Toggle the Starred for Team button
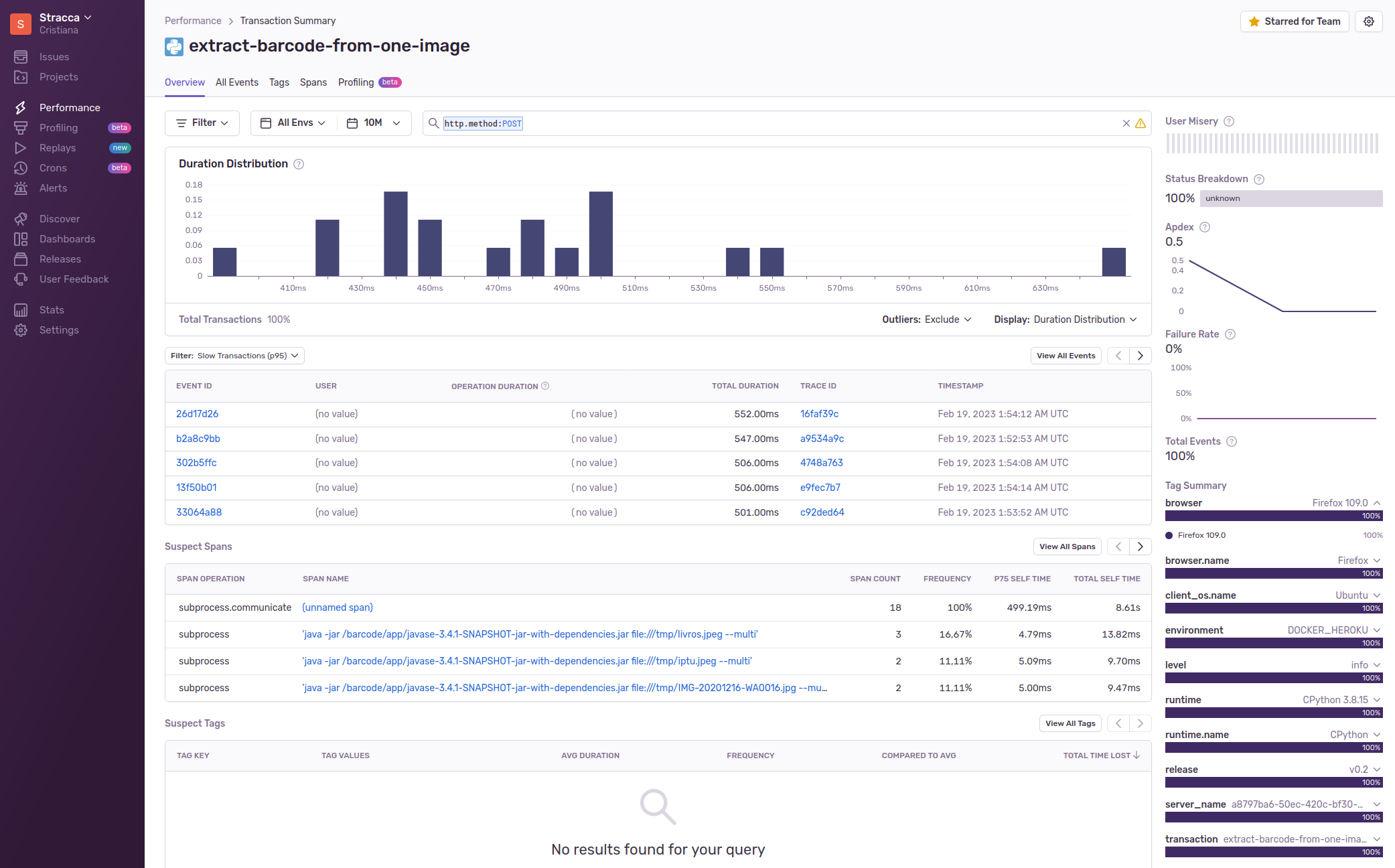Screen dimensions: 1395x868 (1294, 21)
